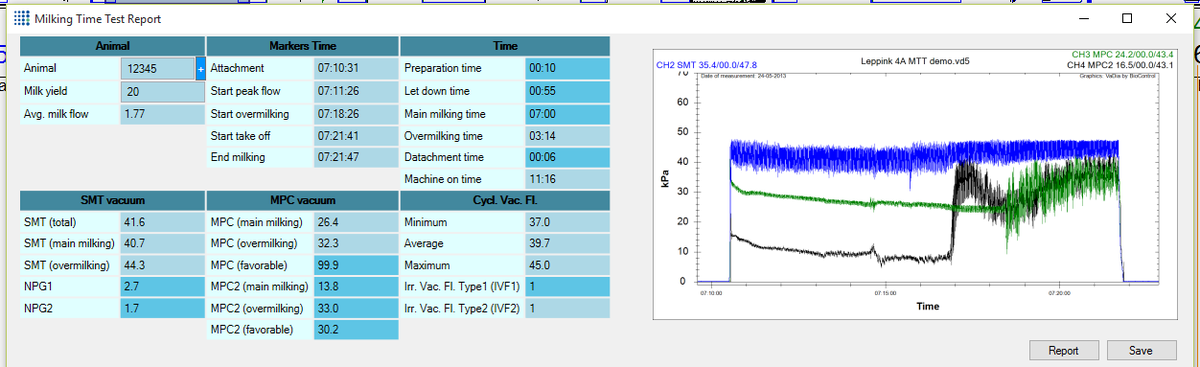Screen dimensions: 1200x367
Task: Select Cycl. Vac. Fl. Maximum value 45.0
Action: pos(566,266)
